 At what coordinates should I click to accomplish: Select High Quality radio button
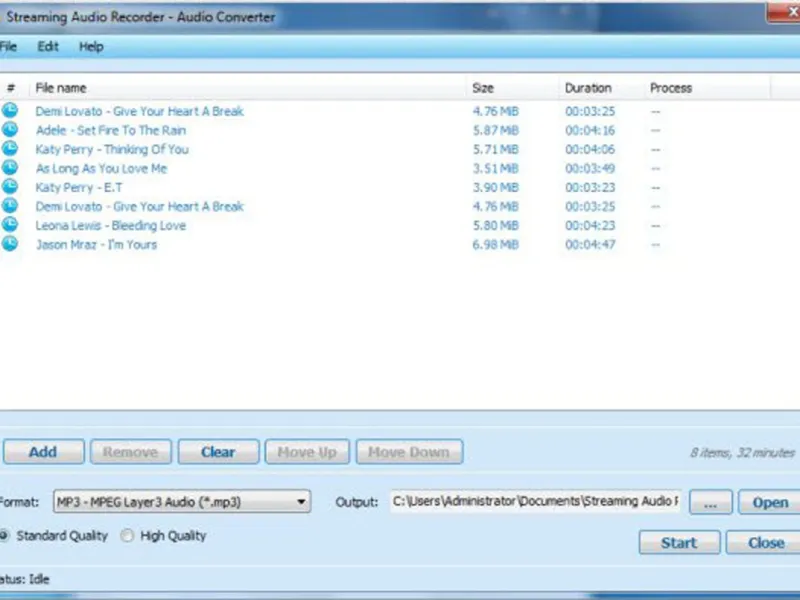coord(127,536)
